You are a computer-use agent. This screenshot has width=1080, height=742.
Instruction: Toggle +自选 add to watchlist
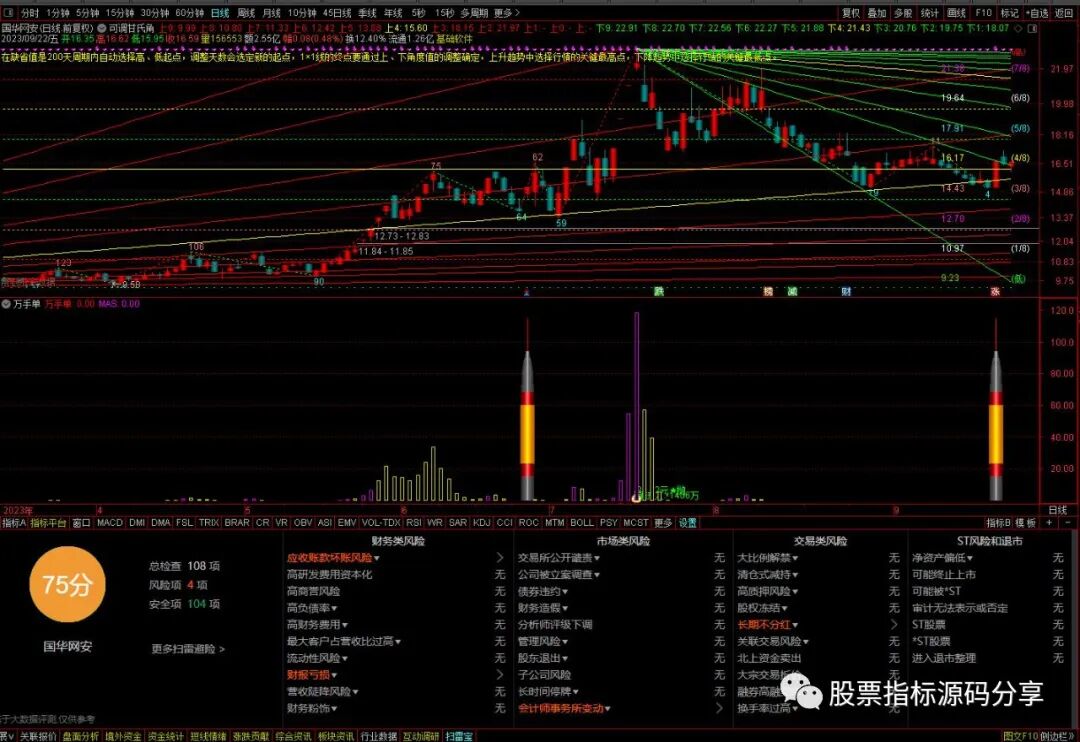[1037, 13]
